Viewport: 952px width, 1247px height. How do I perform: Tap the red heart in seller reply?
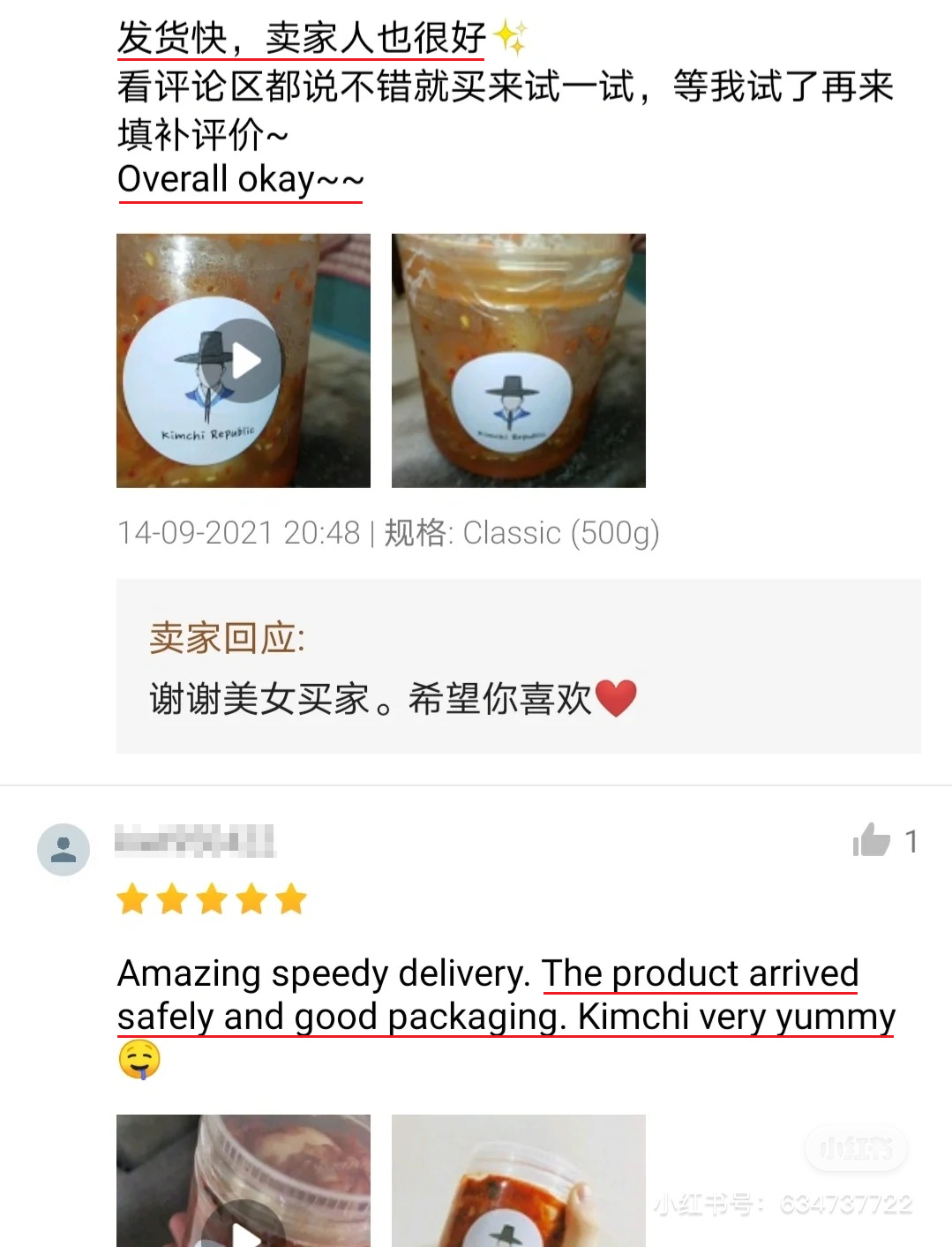616,698
